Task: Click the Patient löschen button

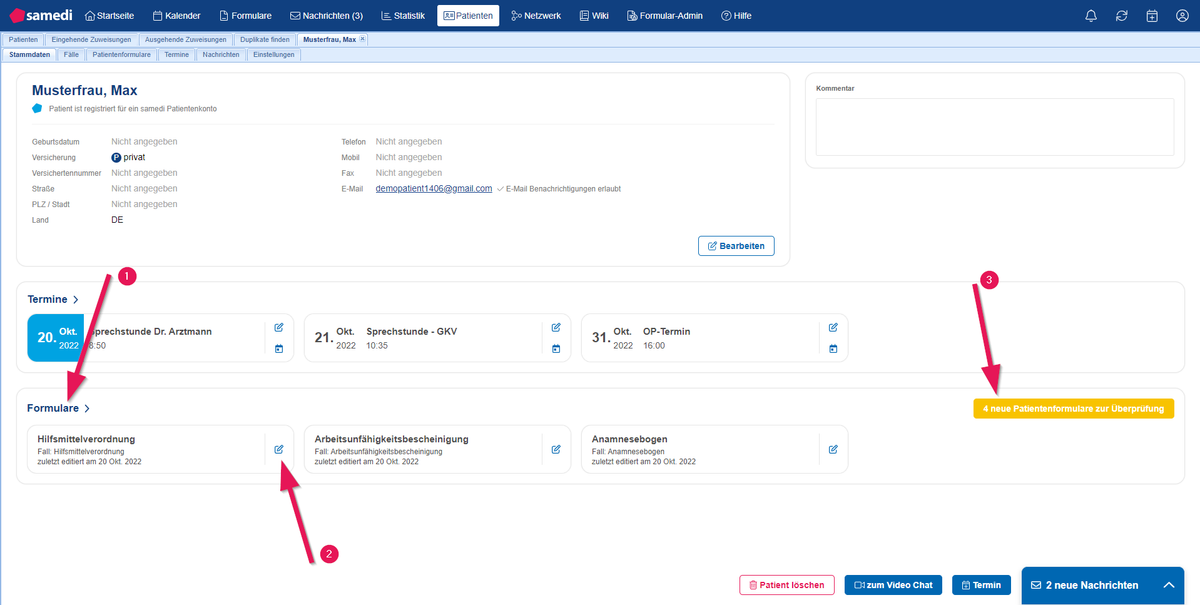Action: (x=787, y=585)
